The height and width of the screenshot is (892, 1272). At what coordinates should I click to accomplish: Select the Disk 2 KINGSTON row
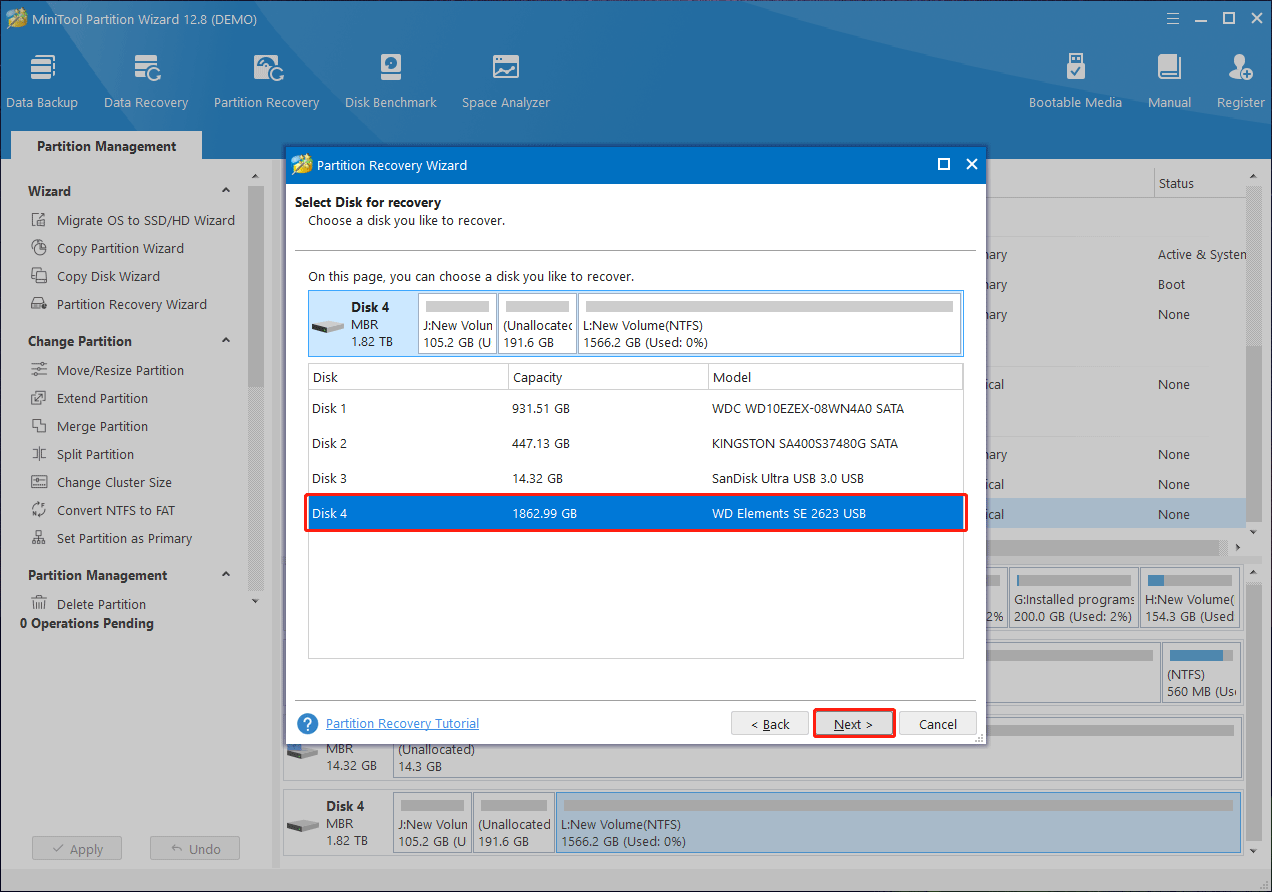(x=635, y=443)
